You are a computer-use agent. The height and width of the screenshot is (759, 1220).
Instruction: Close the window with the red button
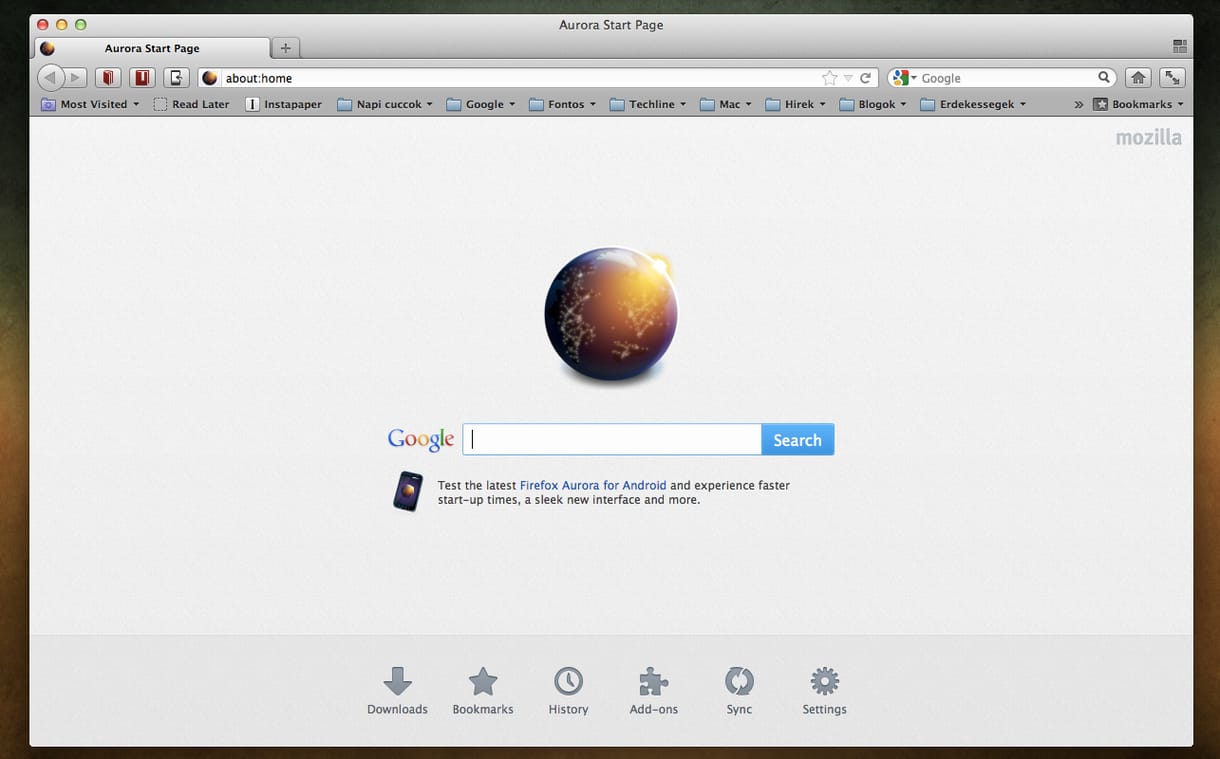point(44,24)
